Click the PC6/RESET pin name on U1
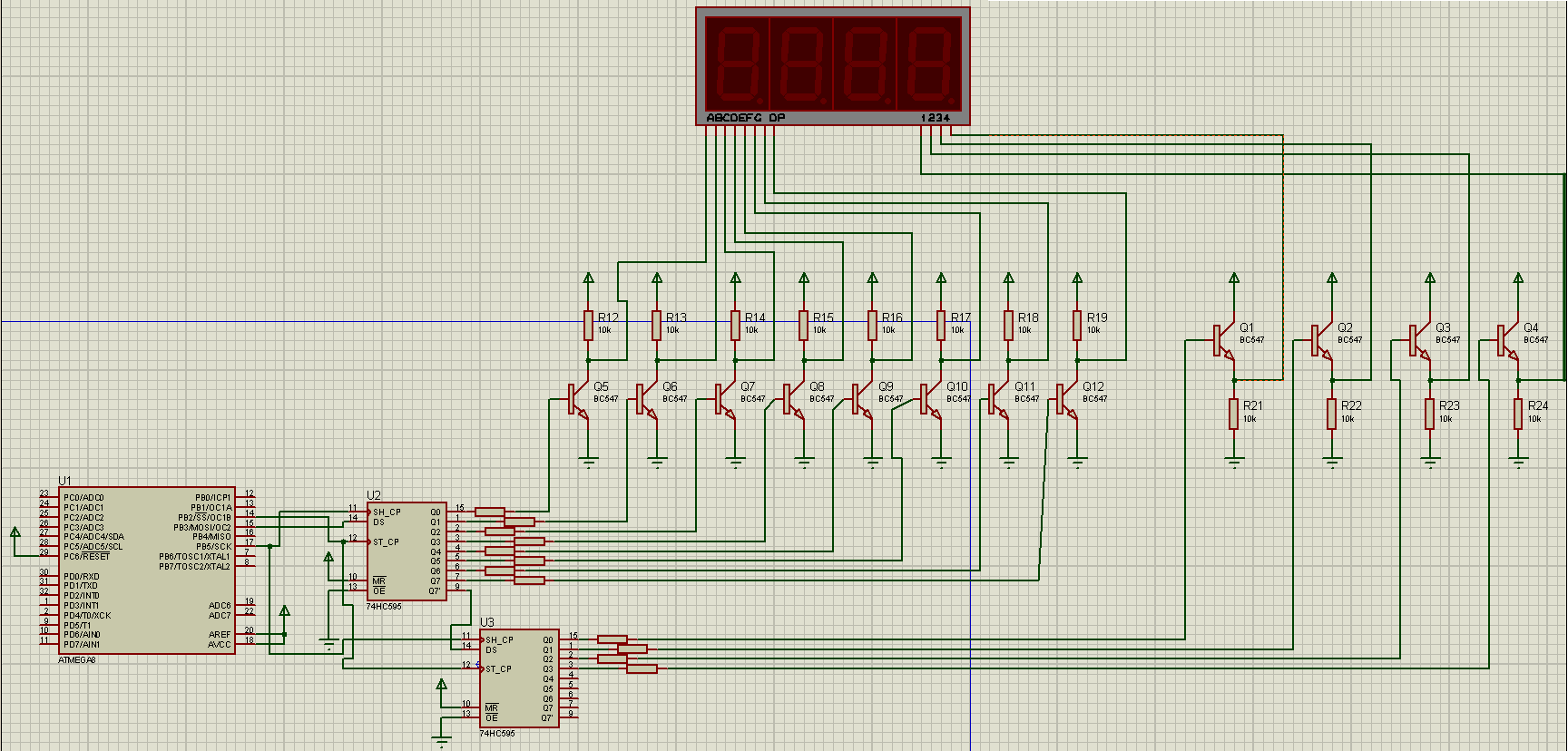1568x751 pixels. tap(87, 556)
